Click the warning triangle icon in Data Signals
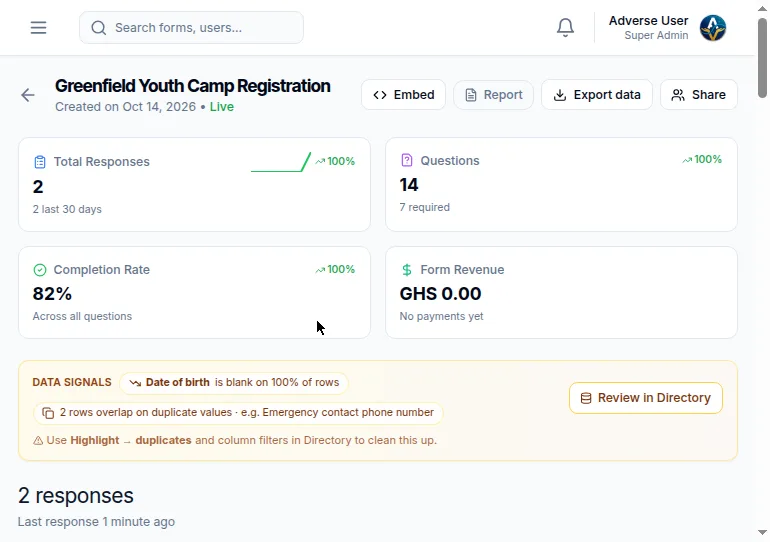The height and width of the screenshot is (542, 770). 38,440
